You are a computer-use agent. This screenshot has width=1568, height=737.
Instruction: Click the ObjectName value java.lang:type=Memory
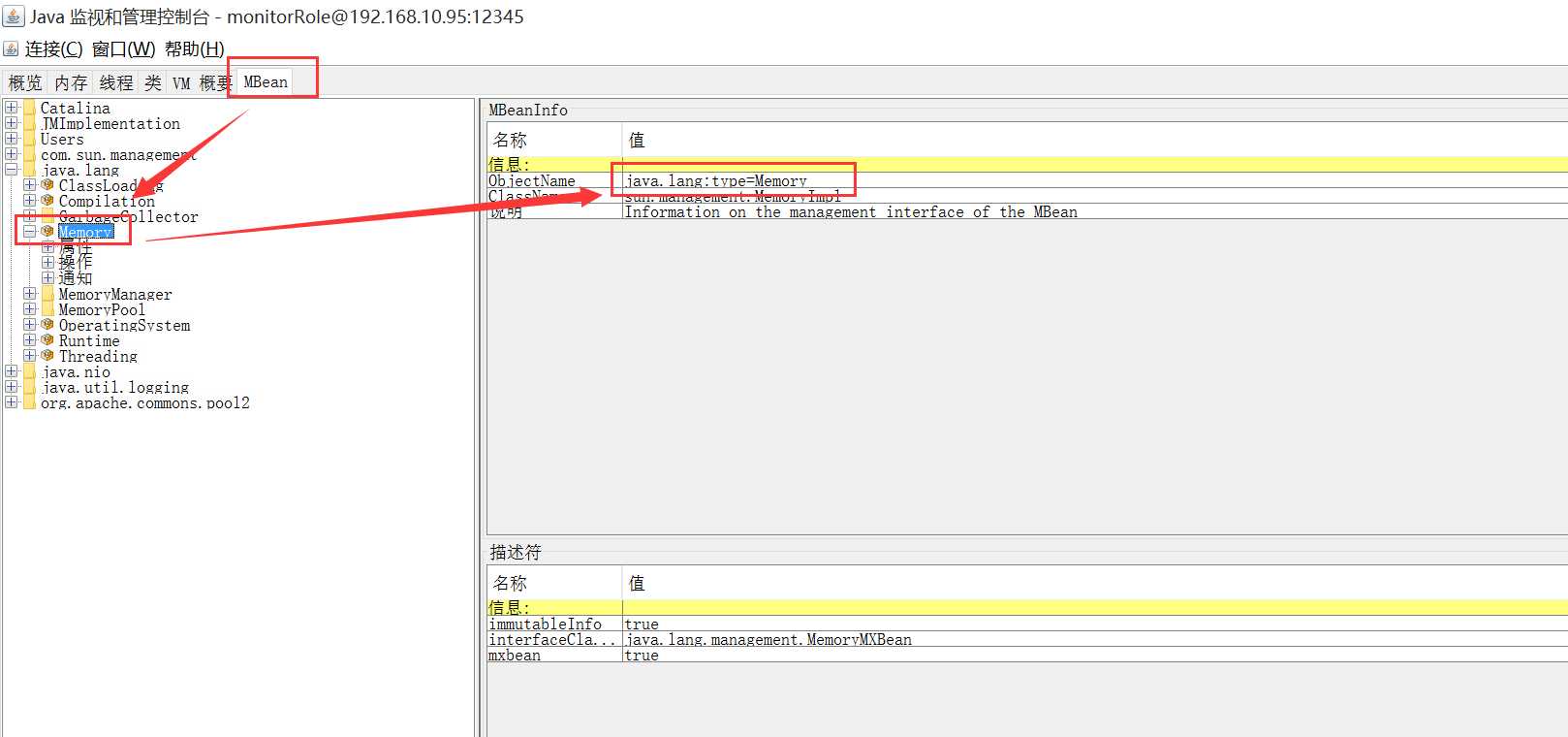[716, 180]
